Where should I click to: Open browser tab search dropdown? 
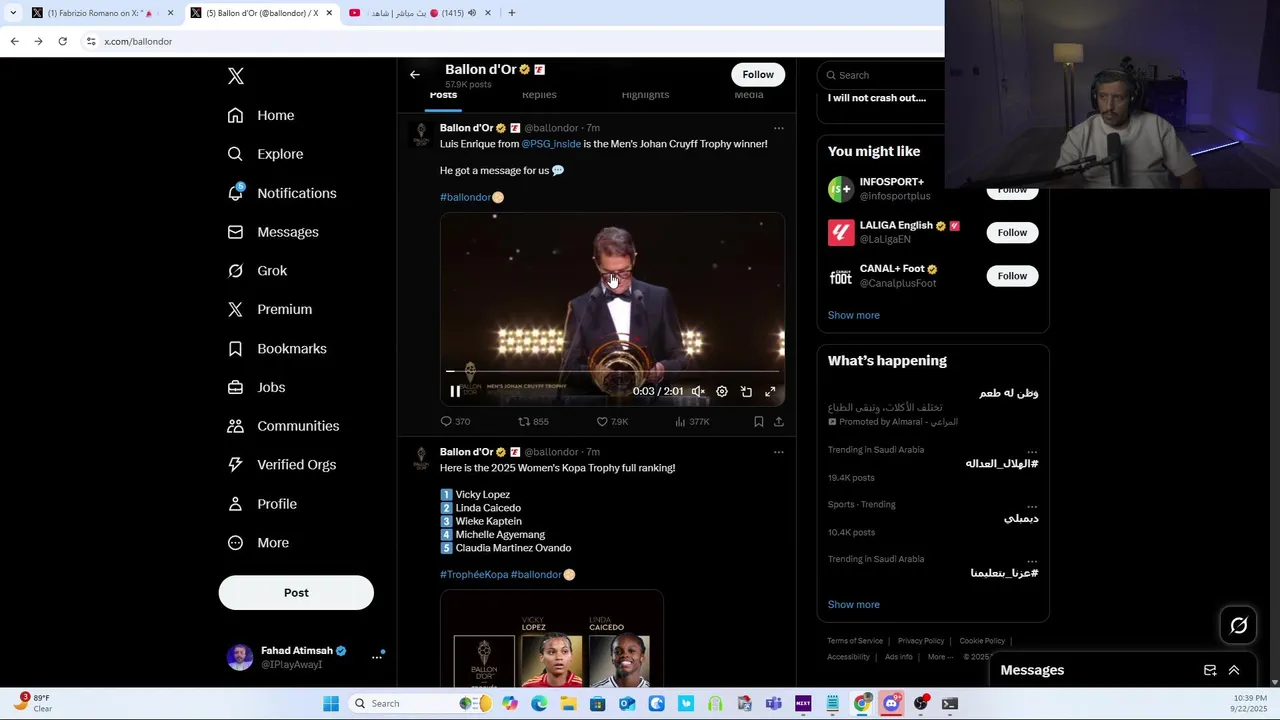pyautogui.click(x=12, y=13)
